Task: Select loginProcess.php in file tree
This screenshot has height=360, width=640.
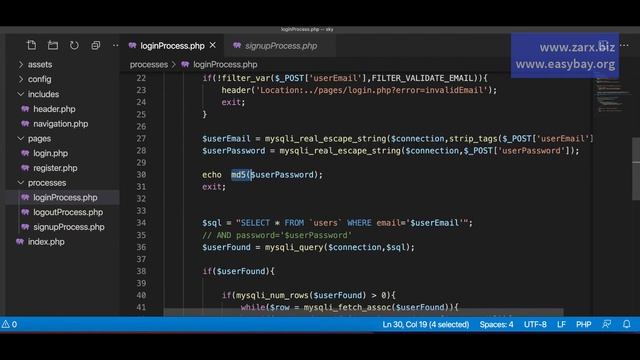Action: [x=65, y=198]
